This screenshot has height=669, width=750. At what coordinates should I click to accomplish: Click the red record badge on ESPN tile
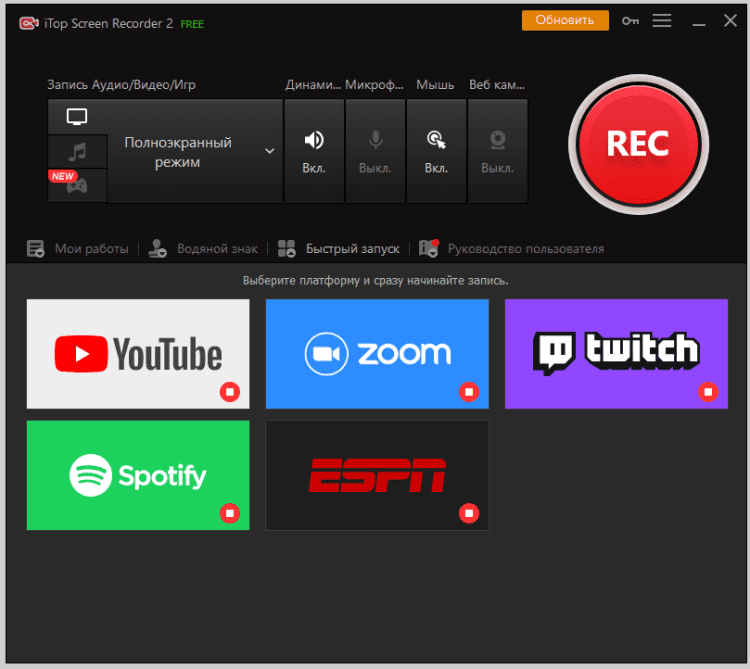click(x=469, y=513)
